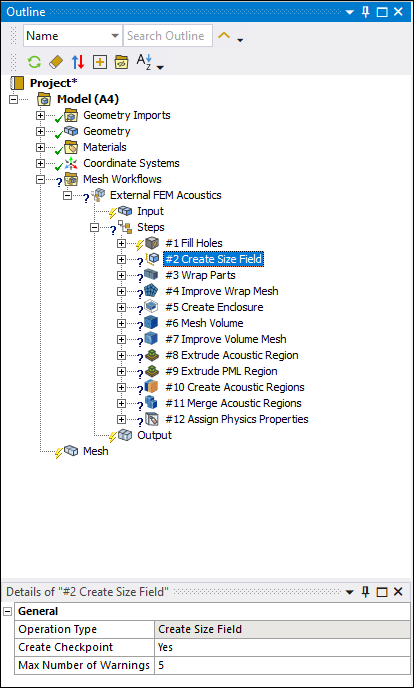The image size is (414, 688).
Task: Select the #3 Wrap Parts label
Action: pos(200,275)
